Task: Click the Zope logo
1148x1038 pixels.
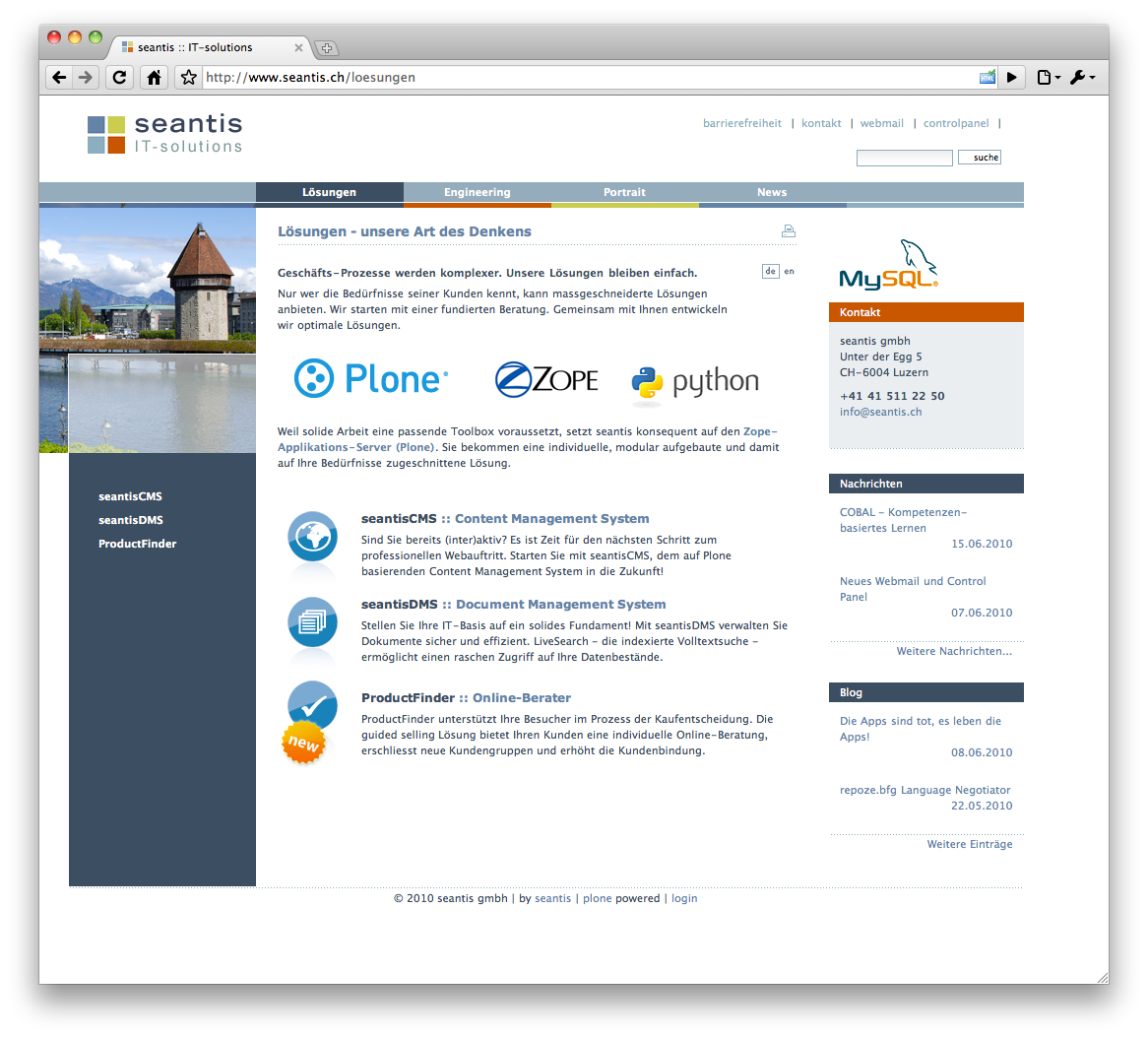Action: tap(546, 379)
